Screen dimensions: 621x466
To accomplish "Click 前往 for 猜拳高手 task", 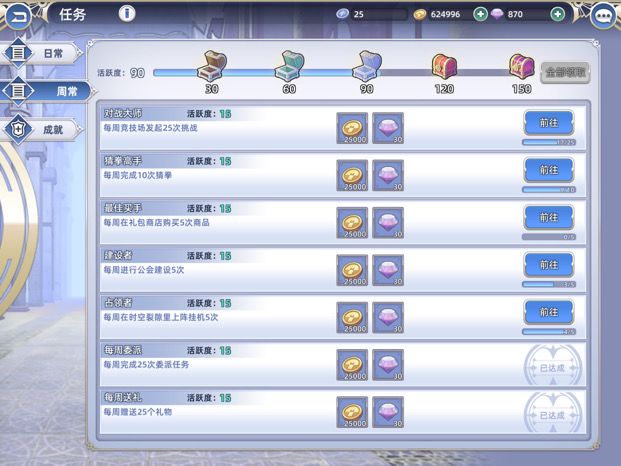I will 549,171.
